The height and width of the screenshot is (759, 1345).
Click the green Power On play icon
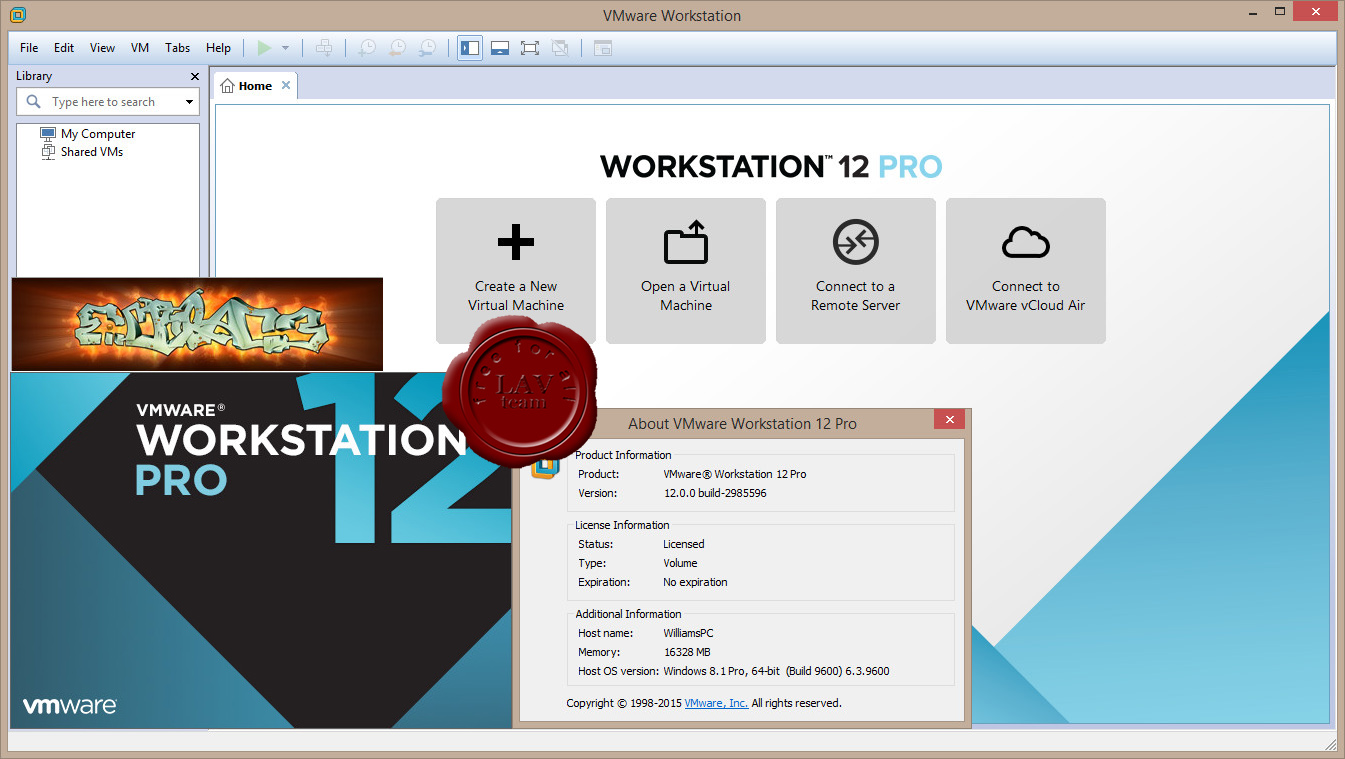tap(264, 48)
